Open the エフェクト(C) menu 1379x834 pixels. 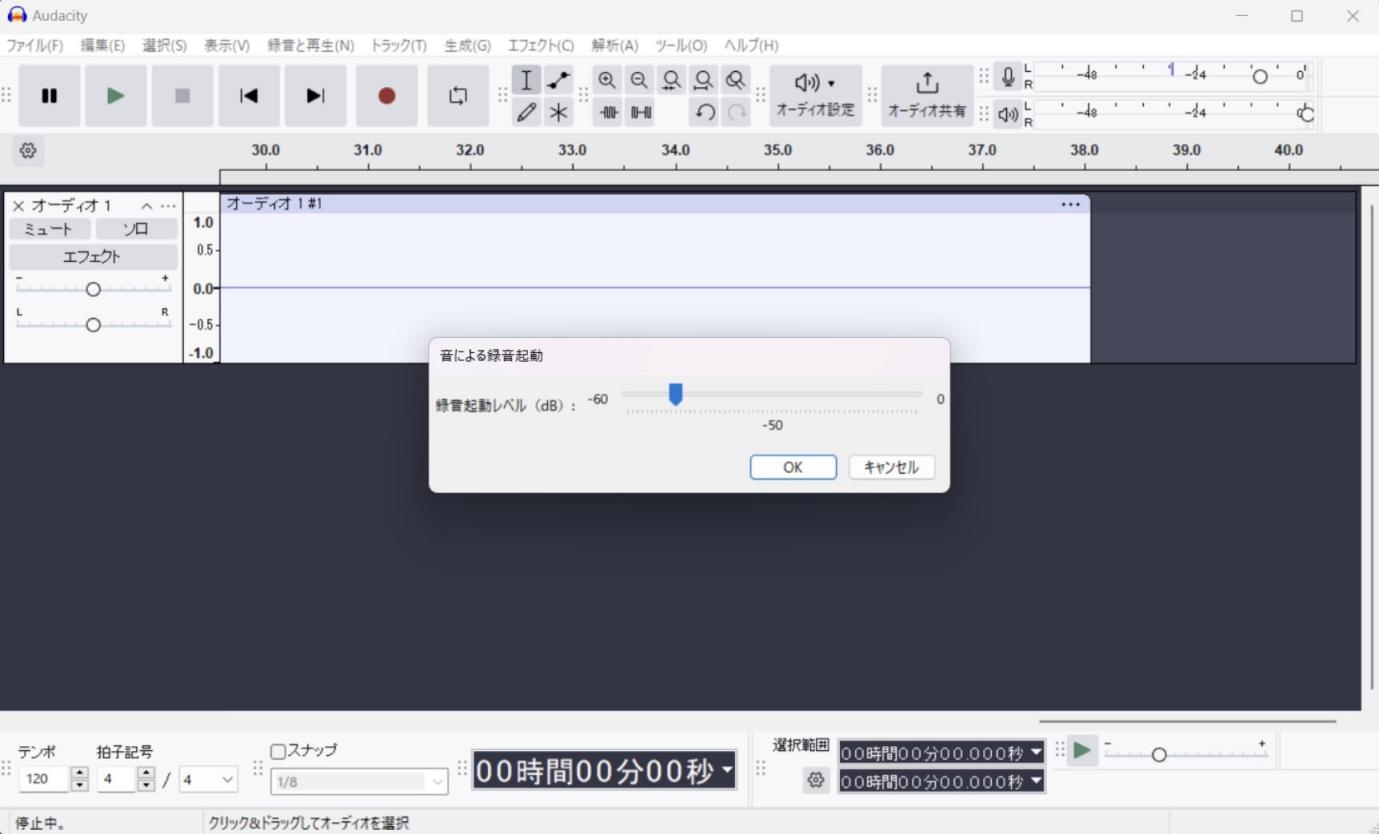click(541, 45)
